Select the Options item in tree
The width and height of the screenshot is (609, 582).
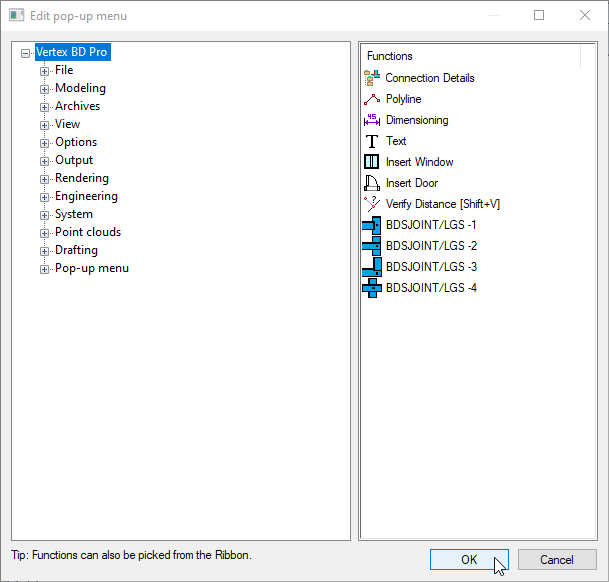pyautogui.click(x=76, y=142)
